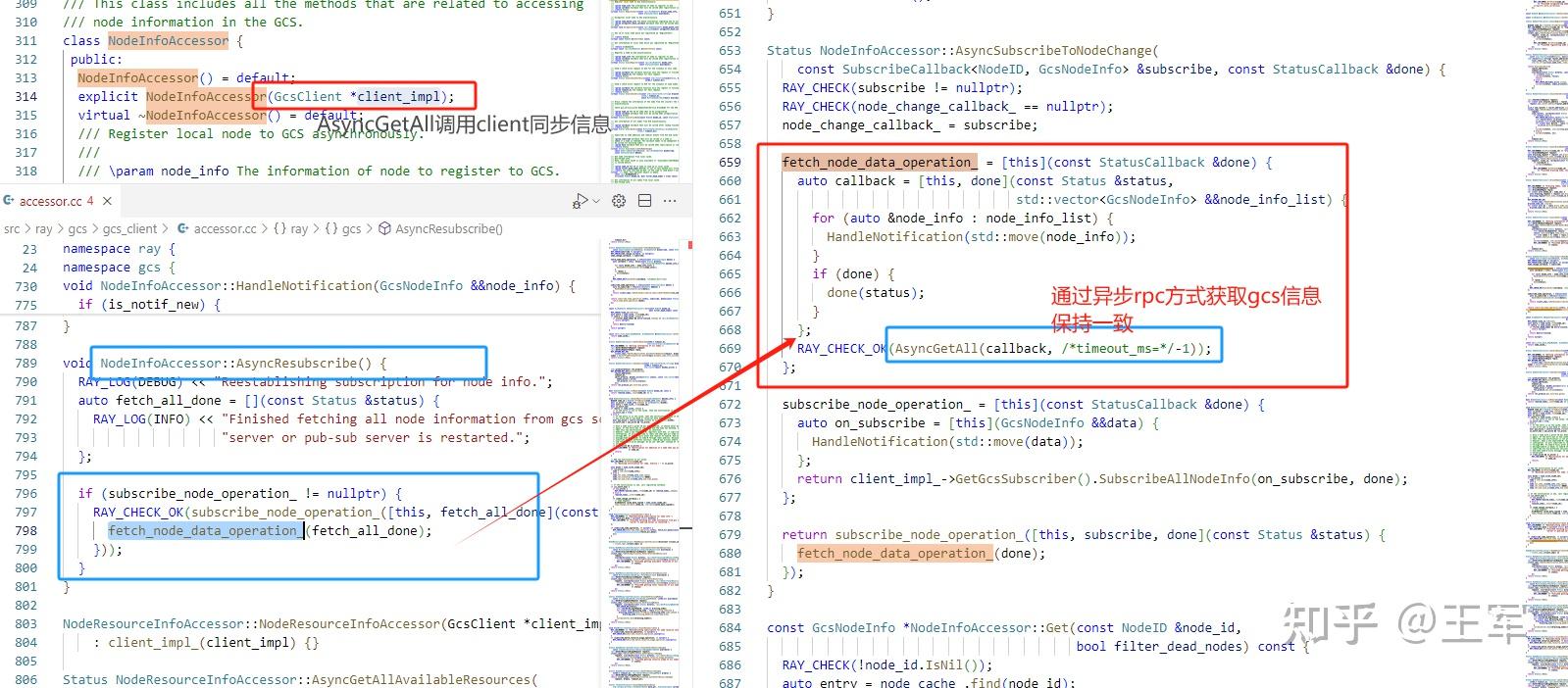Open the AsyncResubscribe() symbol breadcrumb

point(440,228)
